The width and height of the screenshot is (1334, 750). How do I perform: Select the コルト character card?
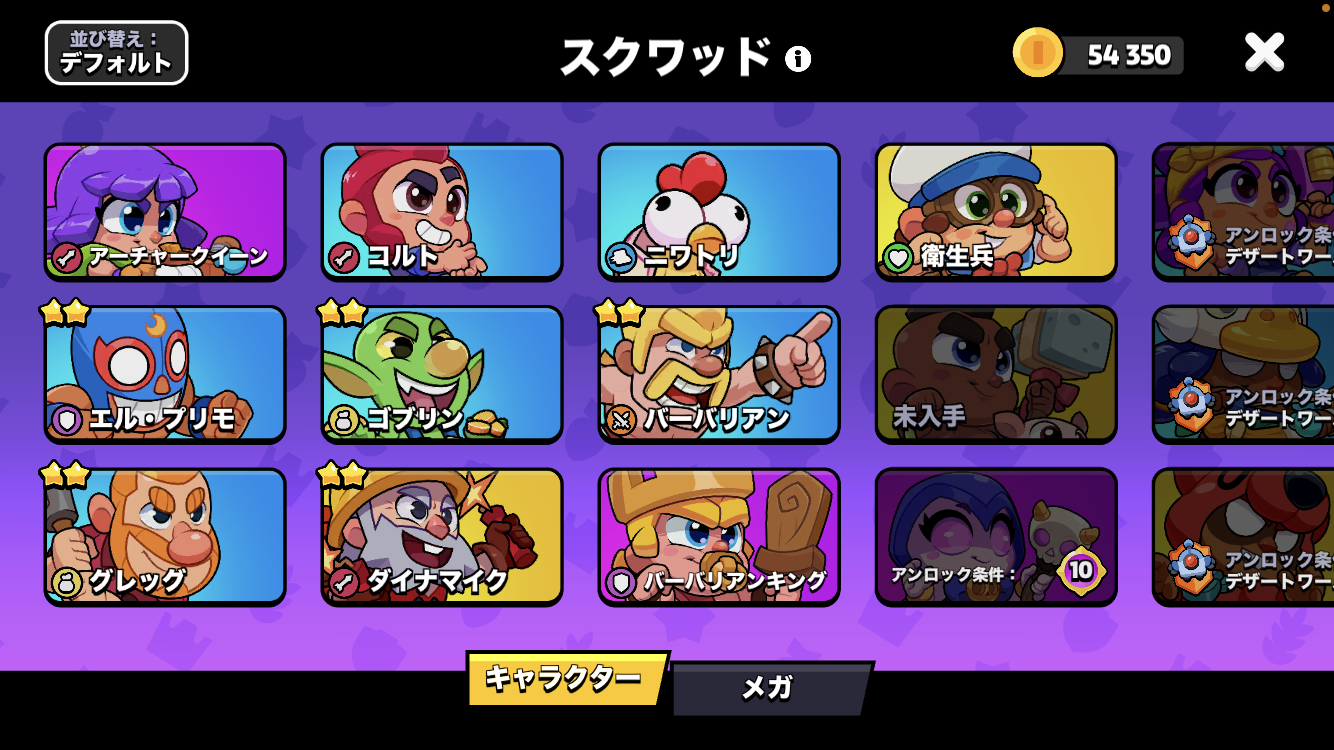(442, 211)
